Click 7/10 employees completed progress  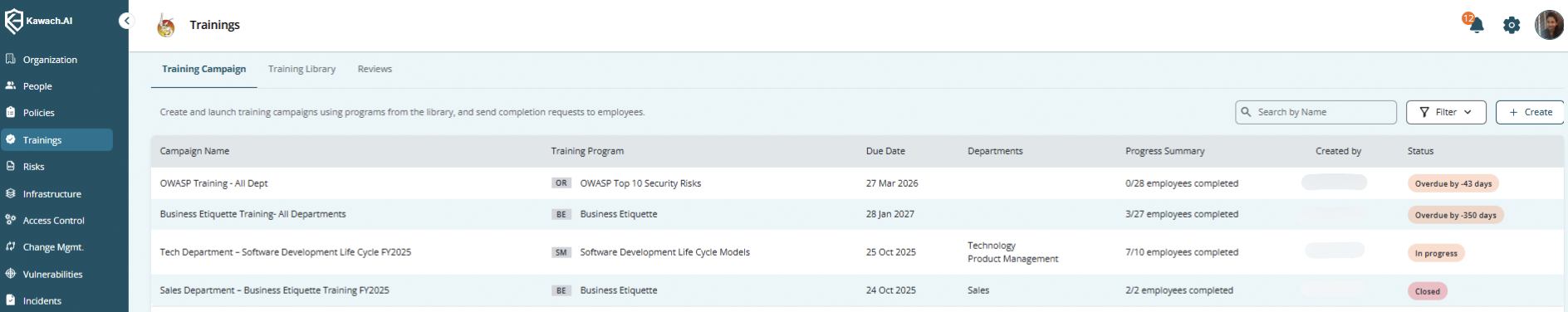1182,252
